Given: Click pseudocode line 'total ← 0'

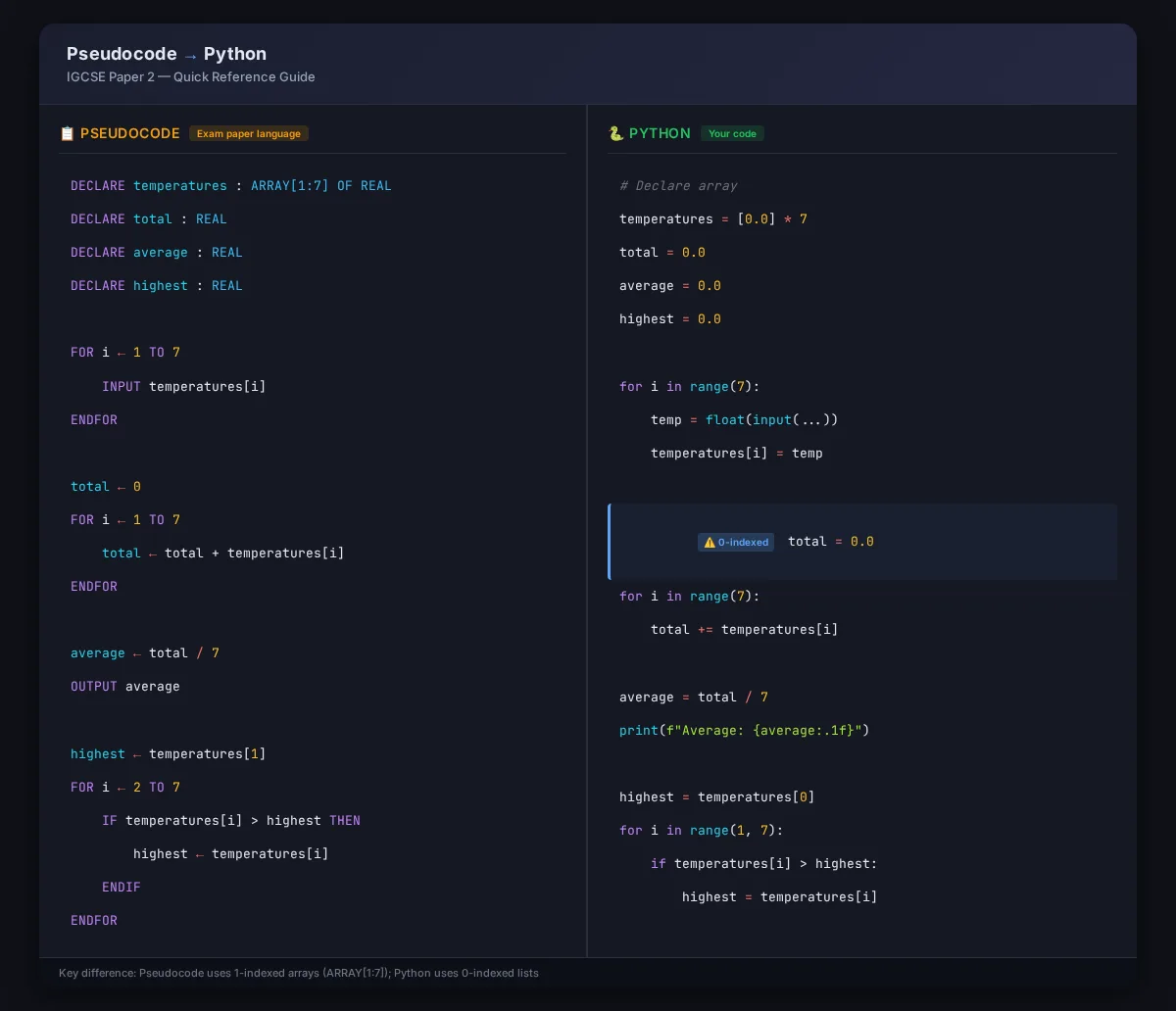Looking at the screenshot, I should pyautogui.click(x=106, y=487).
